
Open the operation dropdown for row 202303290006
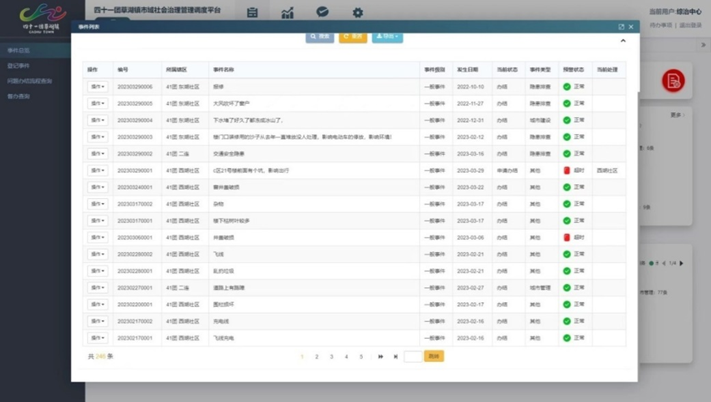click(x=97, y=87)
